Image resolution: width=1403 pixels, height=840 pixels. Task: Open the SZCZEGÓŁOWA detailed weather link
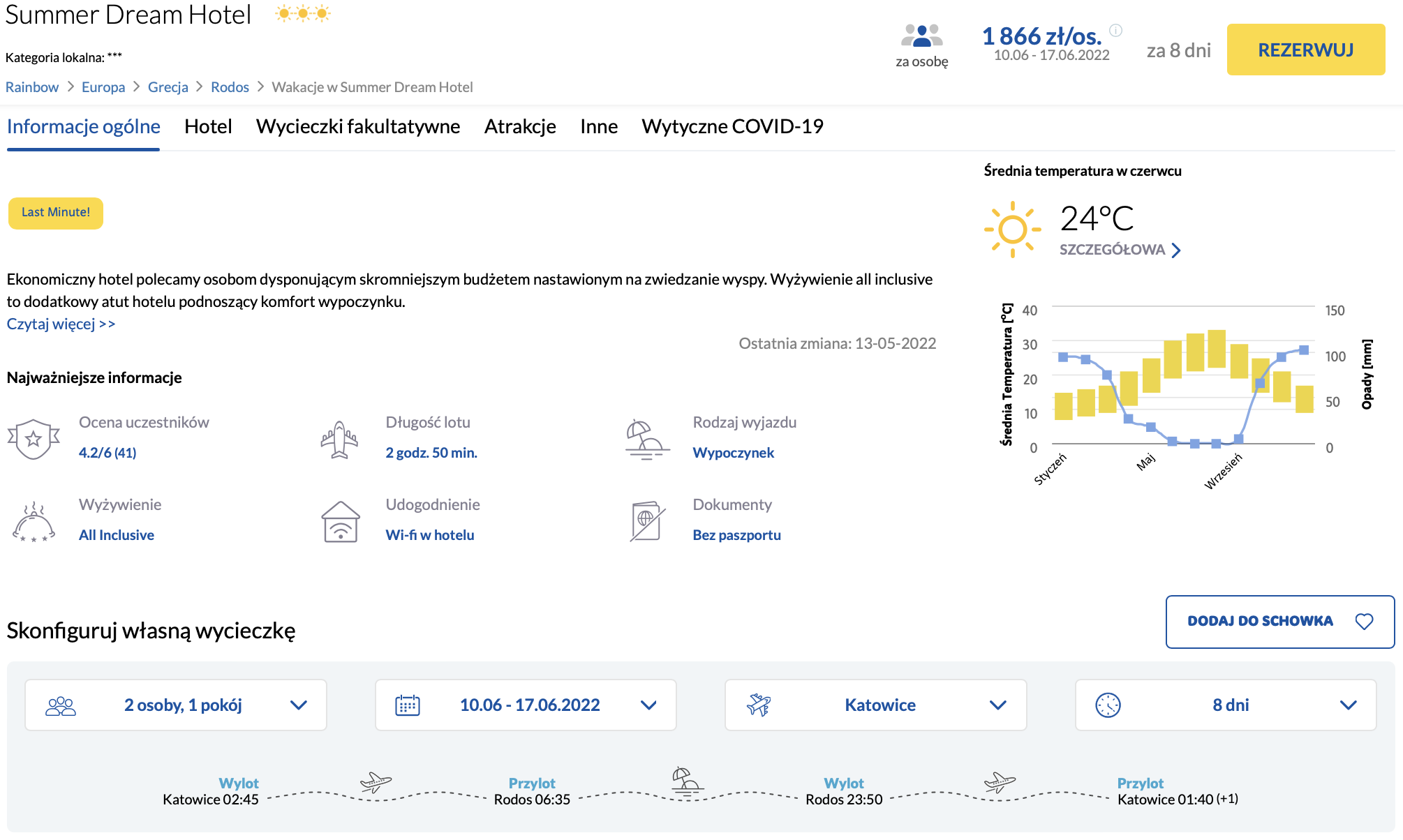click(x=1120, y=250)
